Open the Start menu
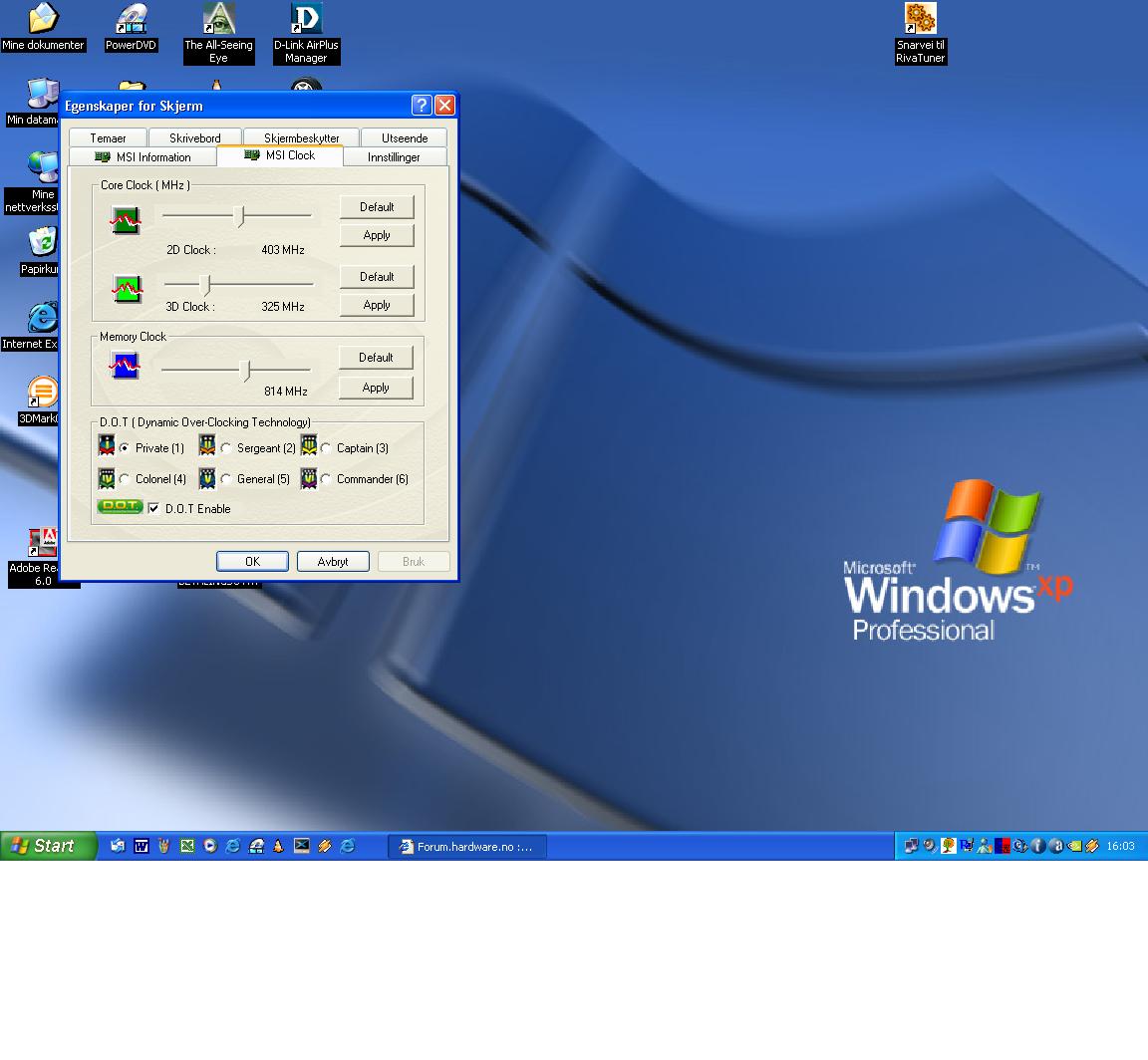Image resolution: width=1148 pixels, height=1060 pixels. (48, 846)
